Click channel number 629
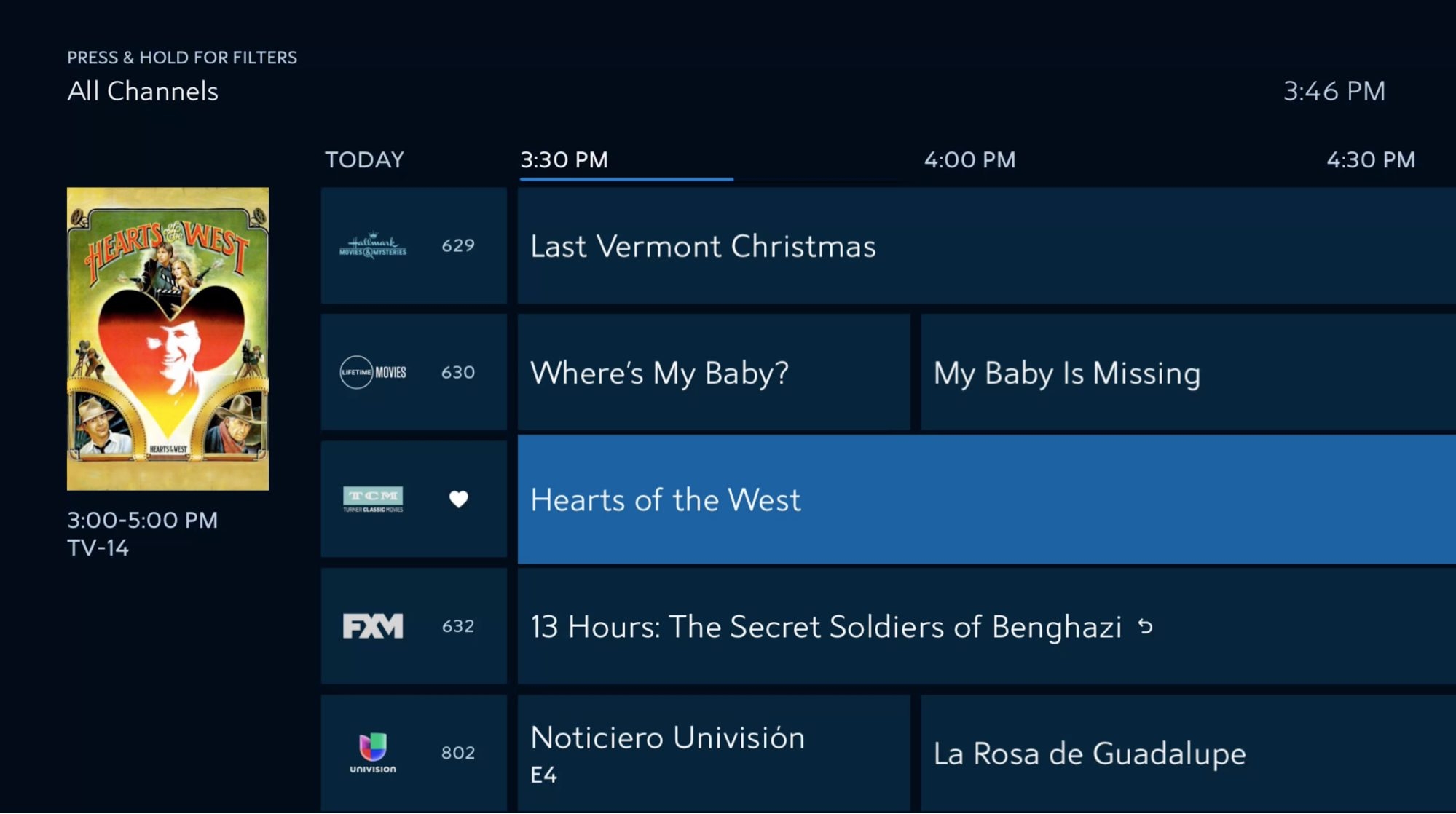Screen dimensions: 1456x814 [x=456, y=246]
